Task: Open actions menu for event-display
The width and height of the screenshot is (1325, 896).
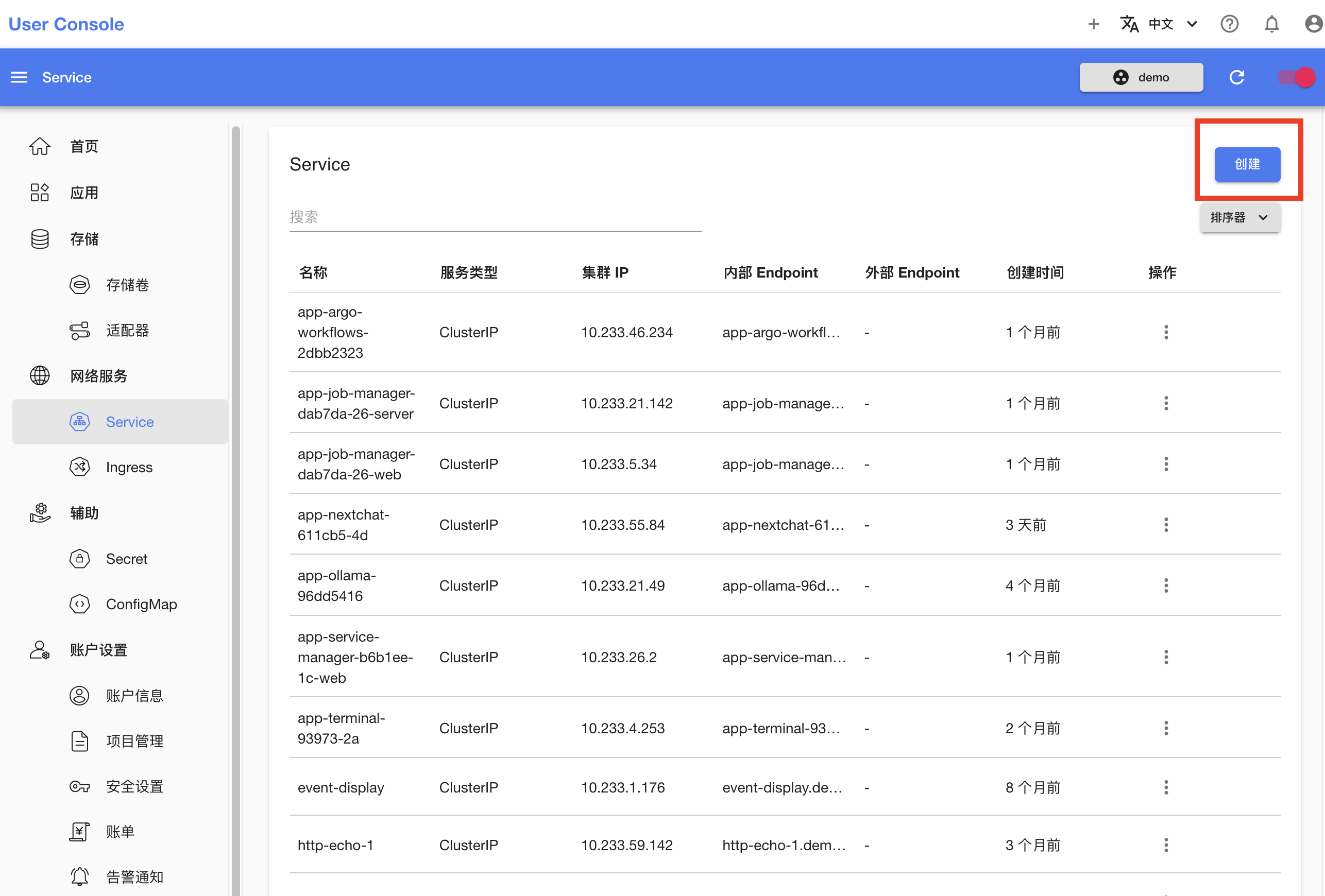Action: [x=1165, y=788]
